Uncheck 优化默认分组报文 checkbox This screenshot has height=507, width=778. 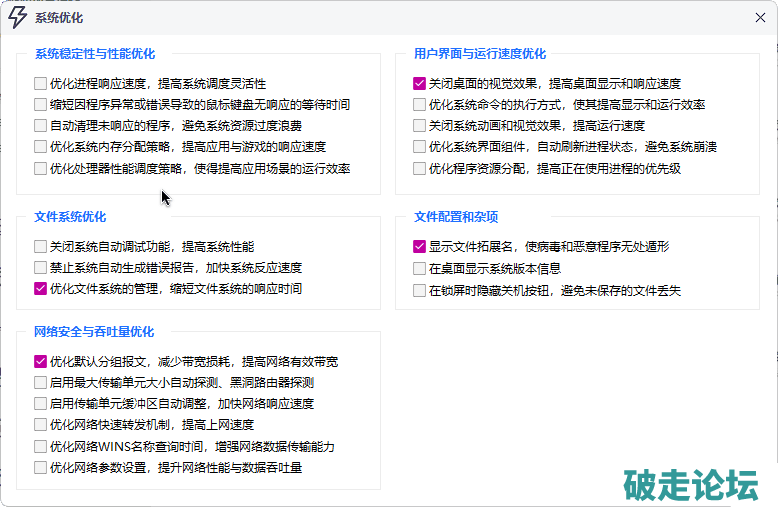[x=40, y=361]
